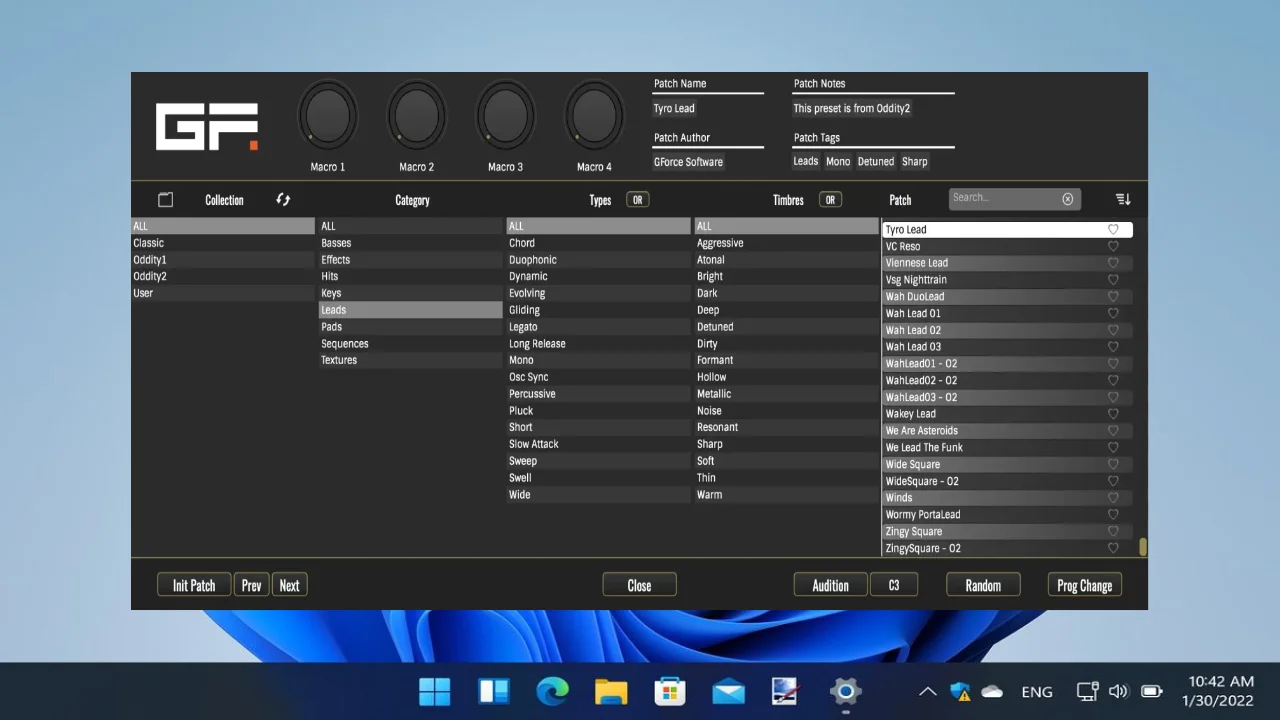The height and width of the screenshot is (720, 1280).
Task: Favorite the Wah DuoLead patch heart
Action: click(x=1113, y=297)
